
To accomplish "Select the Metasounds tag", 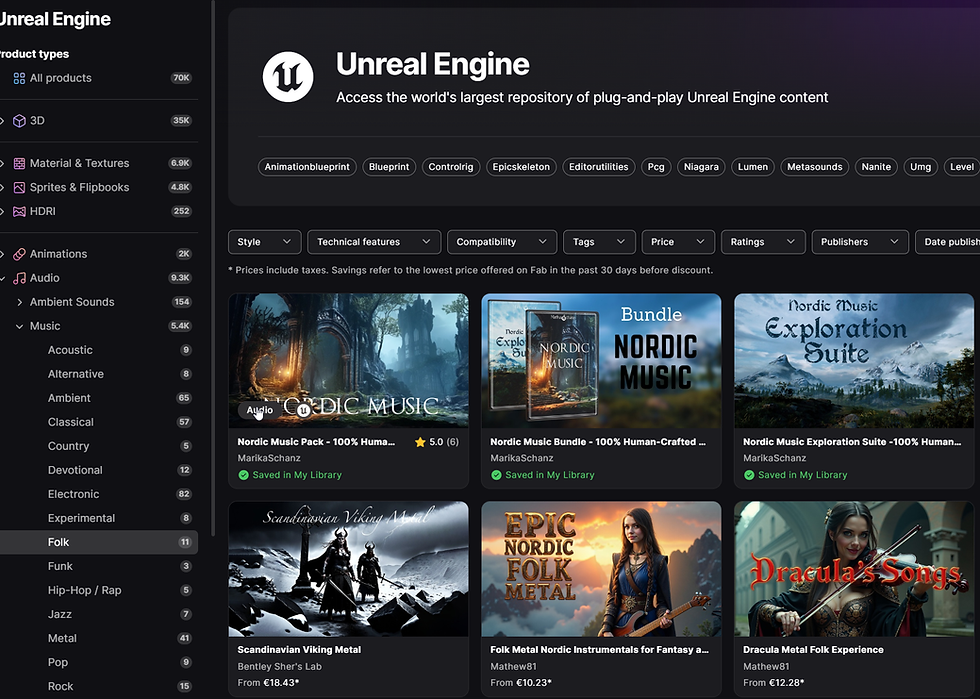I will [x=814, y=167].
